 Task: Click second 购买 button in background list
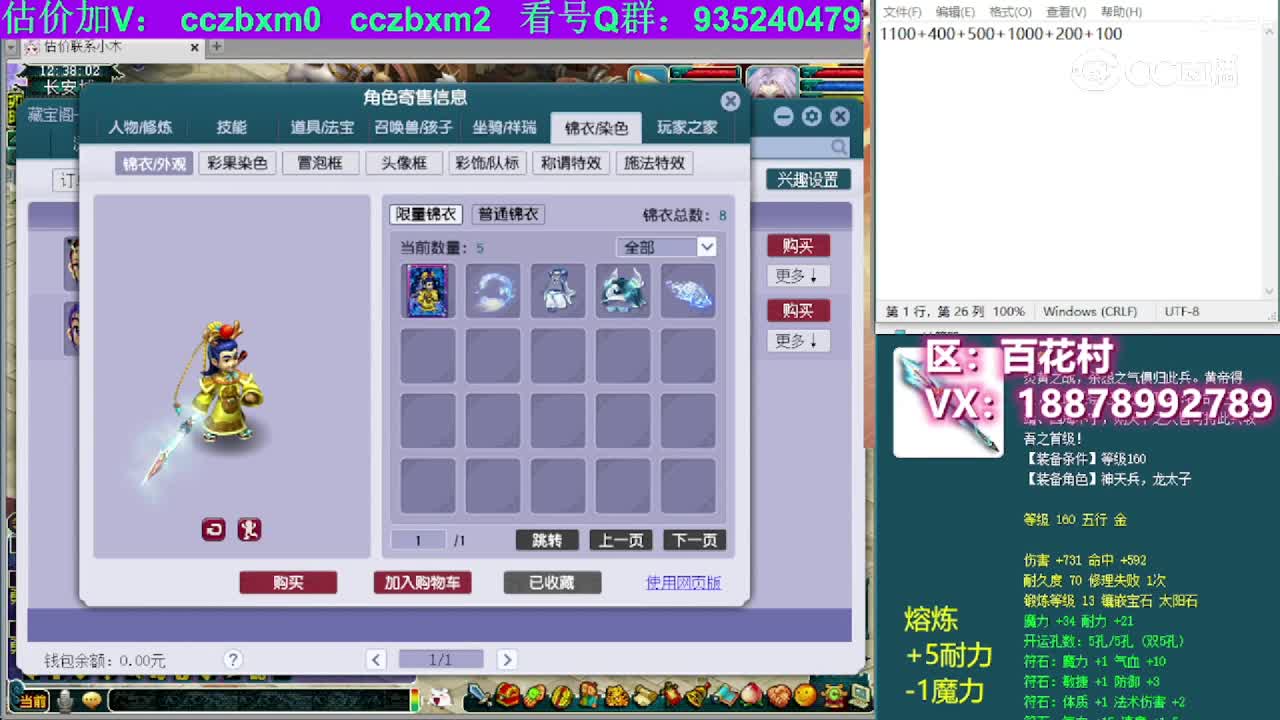click(798, 311)
